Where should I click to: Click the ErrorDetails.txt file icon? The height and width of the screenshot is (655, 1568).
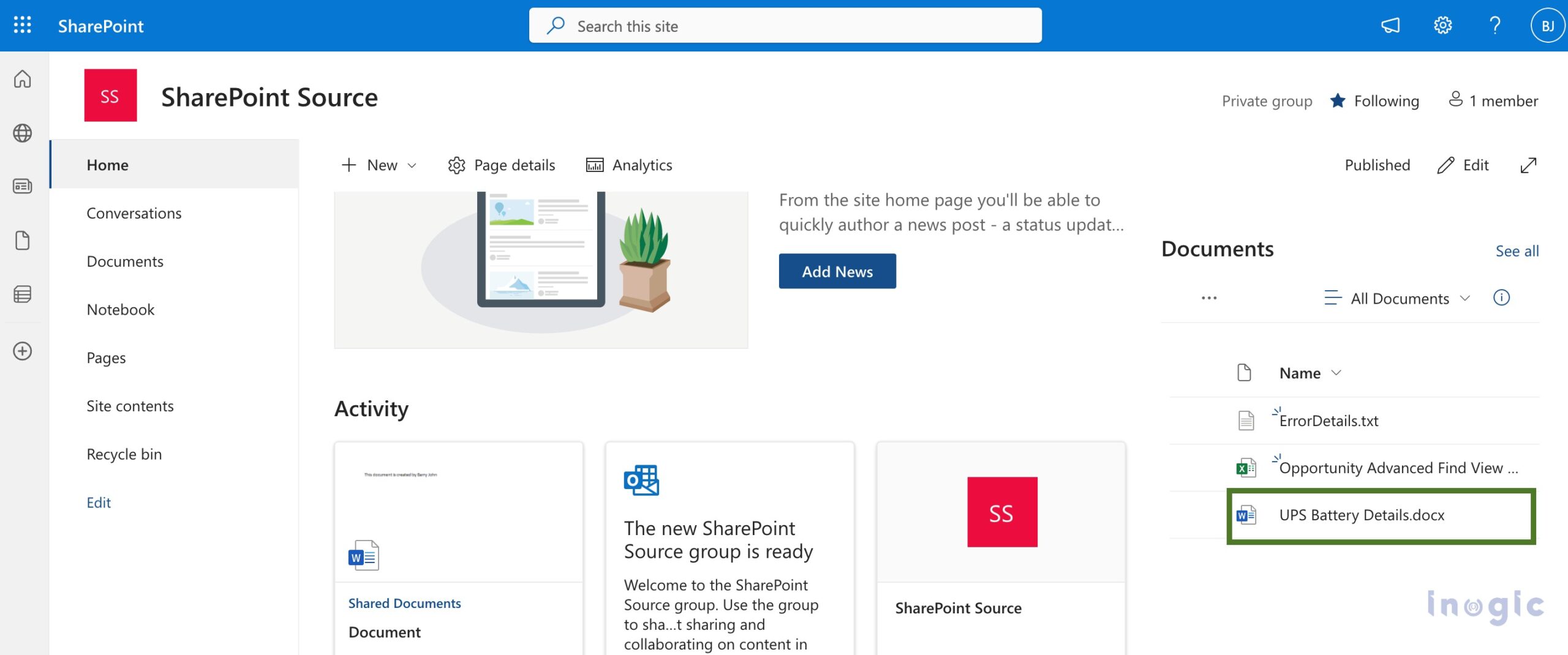[x=1246, y=421]
